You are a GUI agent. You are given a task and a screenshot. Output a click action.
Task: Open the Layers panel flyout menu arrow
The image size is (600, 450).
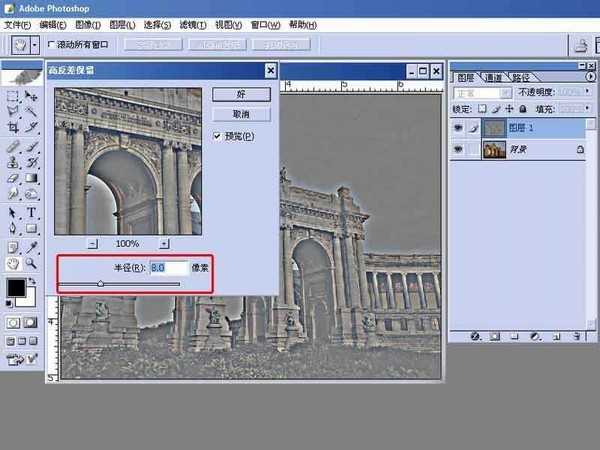click(x=588, y=77)
